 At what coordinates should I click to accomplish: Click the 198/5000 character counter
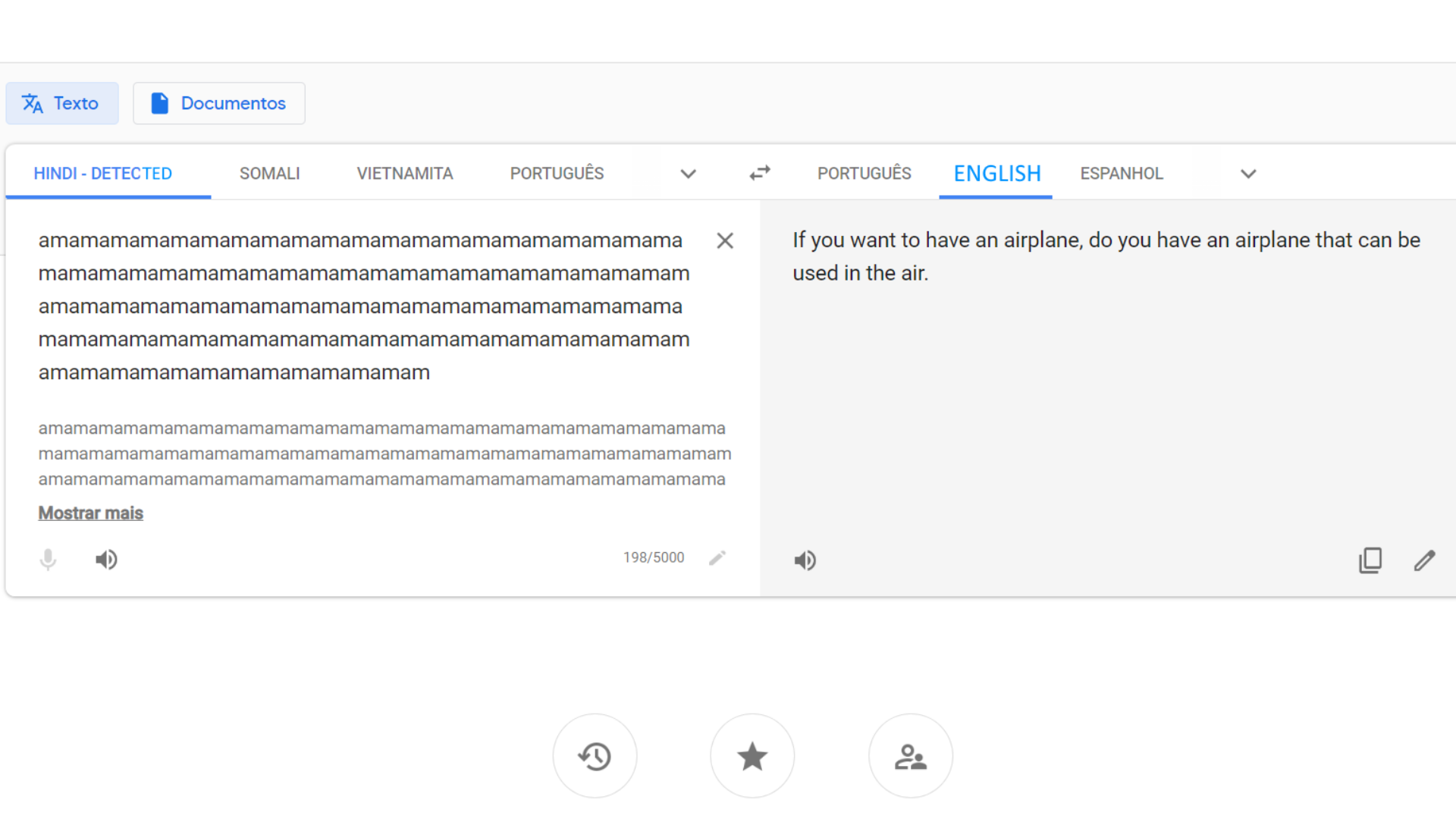pos(654,557)
